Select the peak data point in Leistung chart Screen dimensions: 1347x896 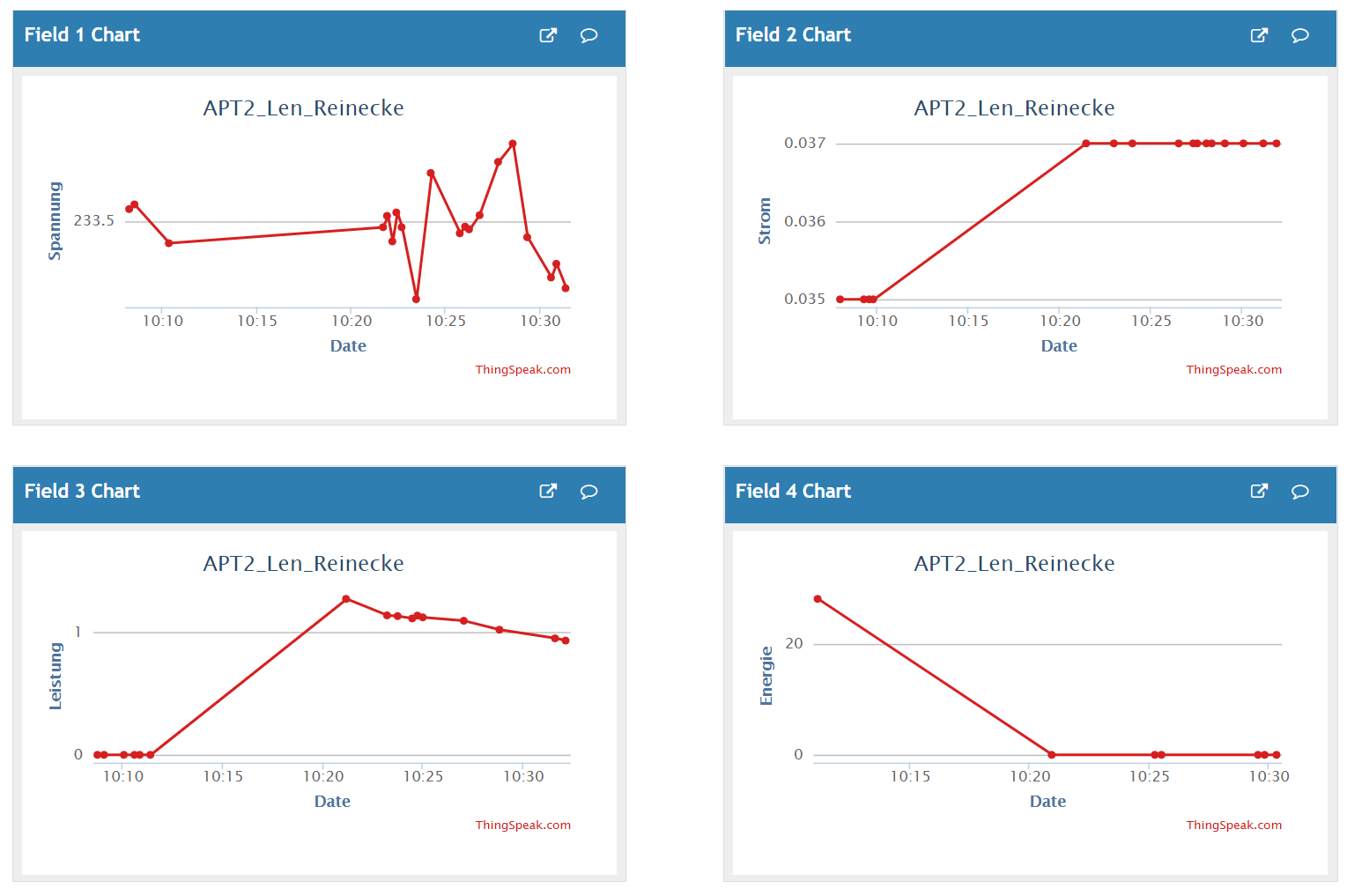[346, 599]
